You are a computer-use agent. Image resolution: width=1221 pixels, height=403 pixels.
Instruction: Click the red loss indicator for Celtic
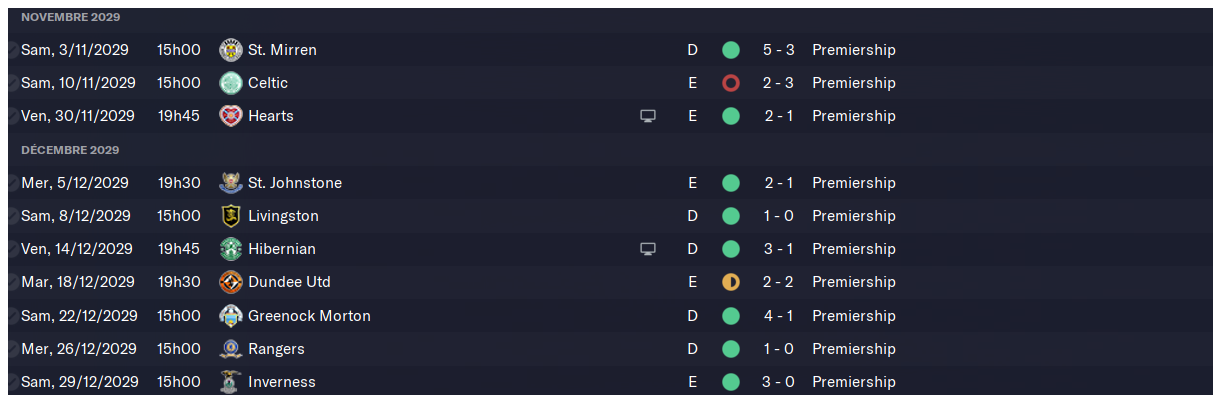(x=730, y=83)
